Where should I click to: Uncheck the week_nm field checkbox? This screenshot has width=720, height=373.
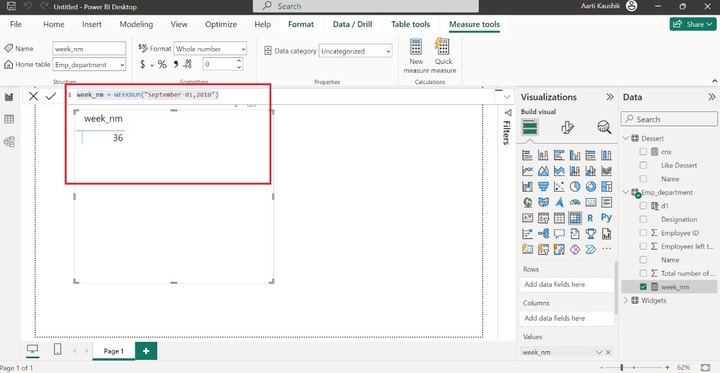[643, 287]
